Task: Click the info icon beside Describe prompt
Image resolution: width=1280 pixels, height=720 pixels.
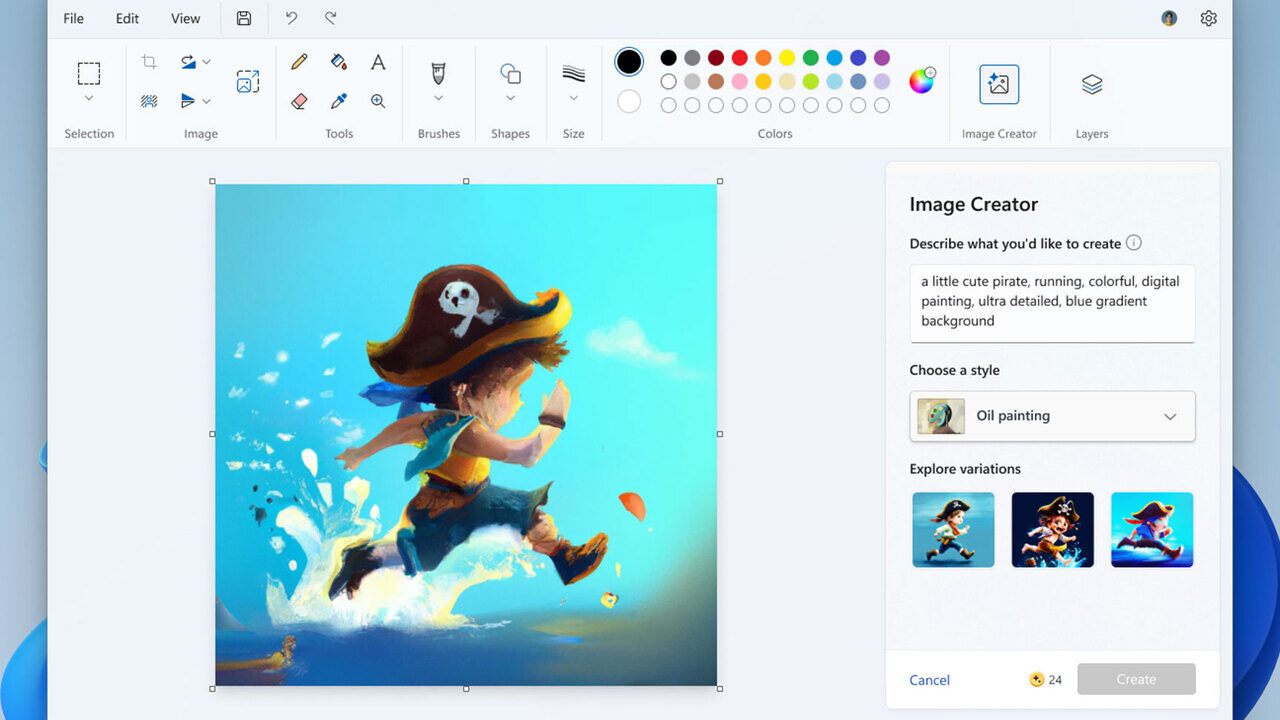Action: pyautogui.click(x=1133, y=243)
